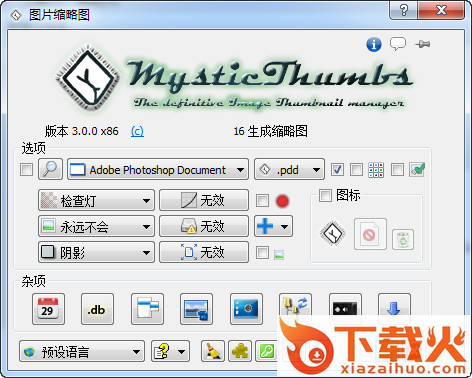This screenshot has height=378, width=472.
Task: Click the curve 无效 button
Action: [204, 200]
